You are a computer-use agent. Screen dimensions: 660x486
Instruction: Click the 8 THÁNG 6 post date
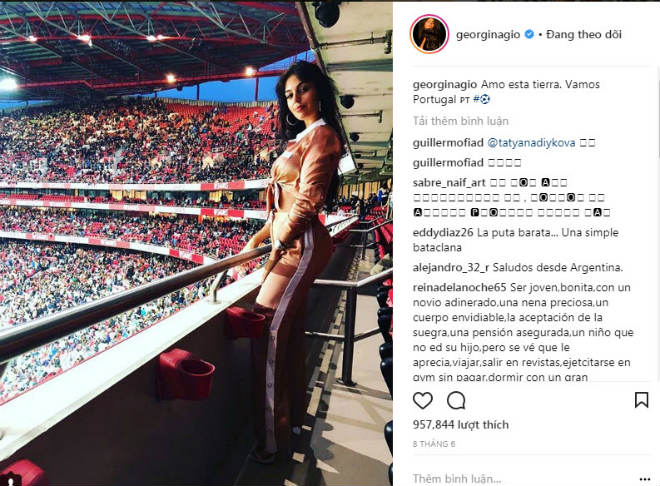point(434,444)
